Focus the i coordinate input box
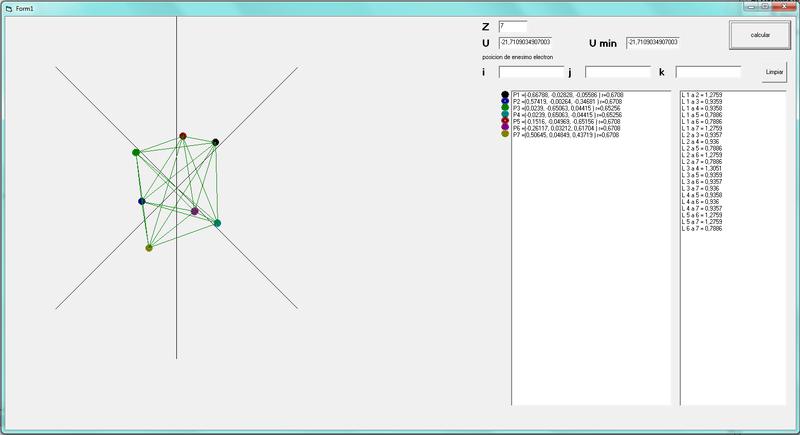The height and width of the screenshot is (435, 800). pos(531,72)
